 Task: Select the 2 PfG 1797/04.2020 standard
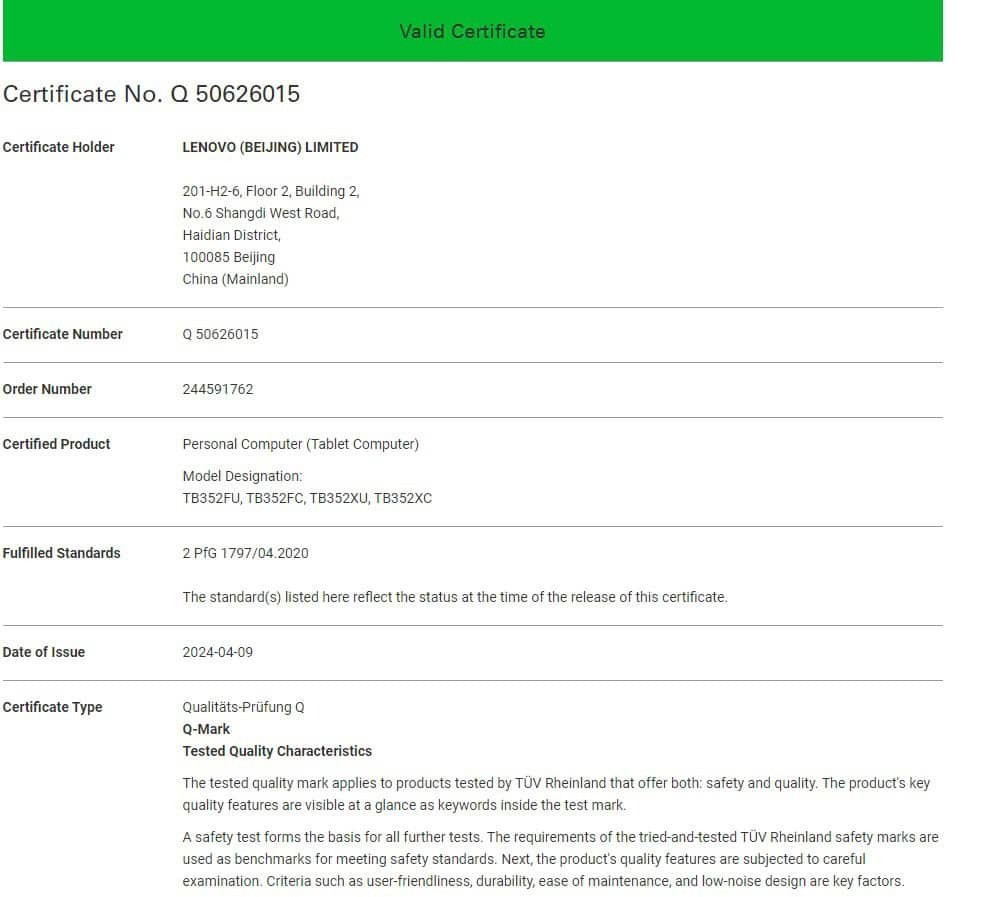[245, 553]
